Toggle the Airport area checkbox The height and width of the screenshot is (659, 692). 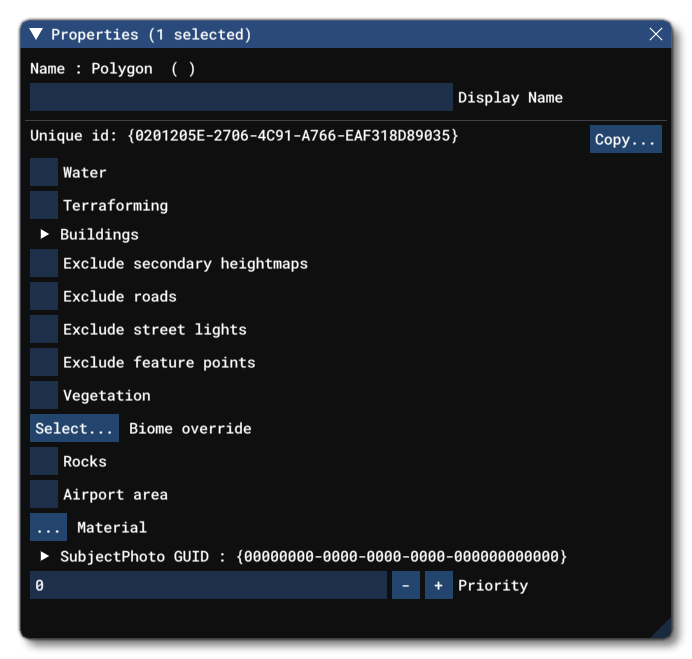pos(44,495)
